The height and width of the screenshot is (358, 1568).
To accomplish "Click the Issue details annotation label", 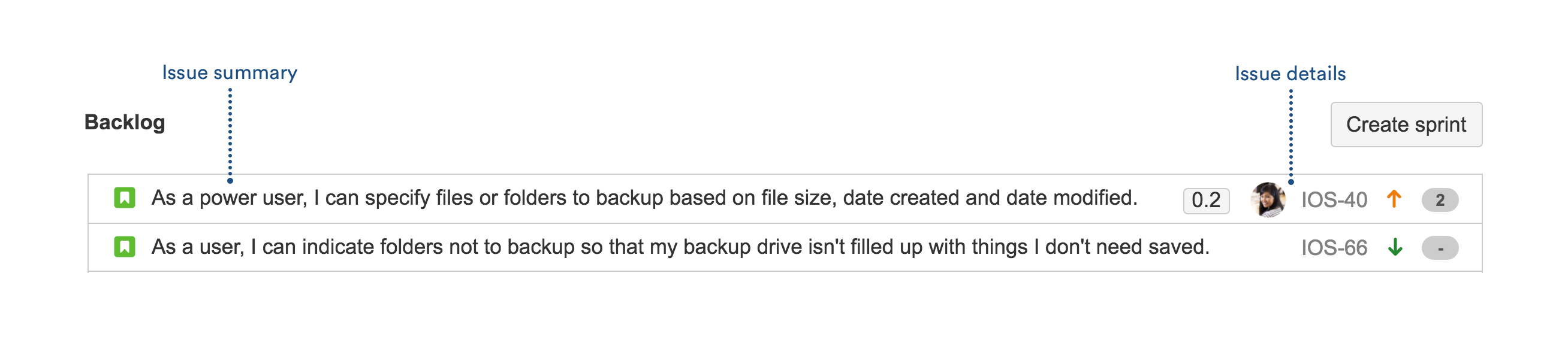I will pyautogui.click(x=1290, y=74).
